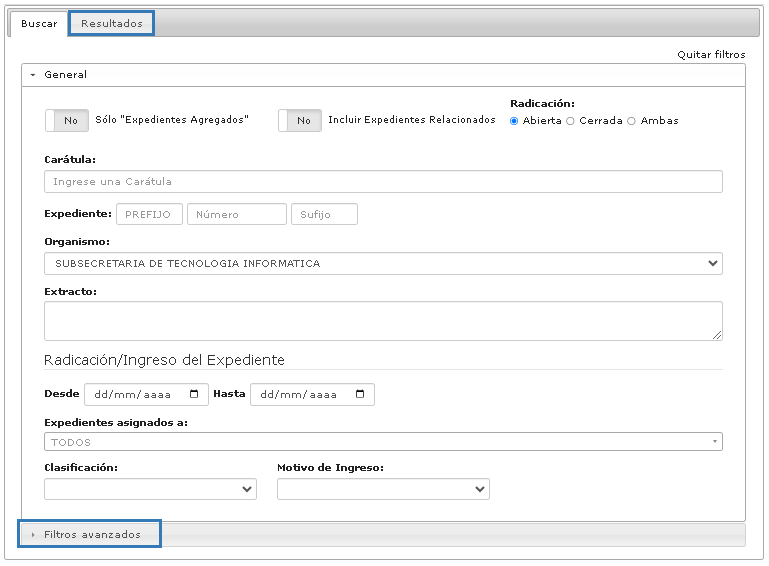Switch to the Buscar tab

click(x=39, y=23)
